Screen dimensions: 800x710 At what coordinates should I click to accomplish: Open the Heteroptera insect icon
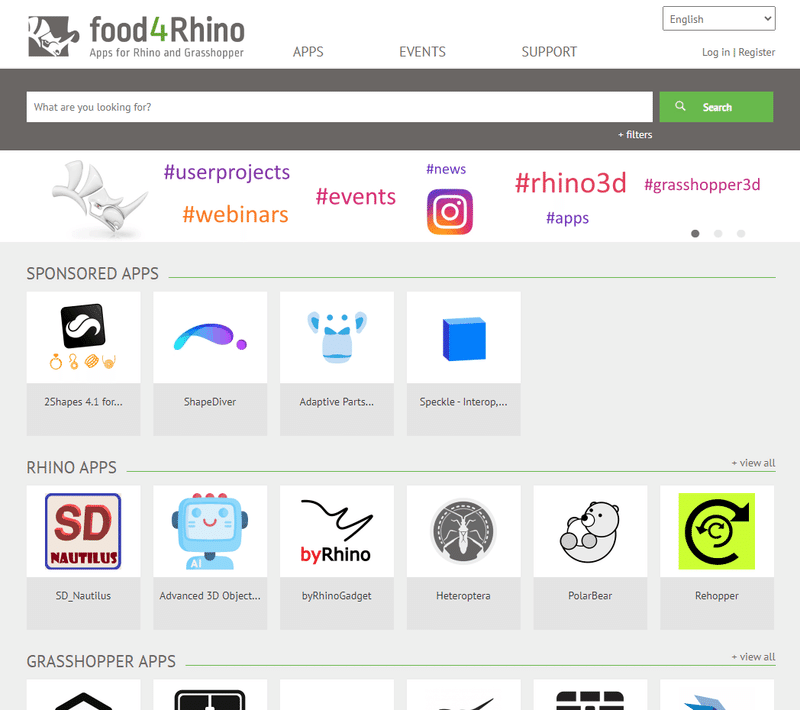tap(463, 531)
